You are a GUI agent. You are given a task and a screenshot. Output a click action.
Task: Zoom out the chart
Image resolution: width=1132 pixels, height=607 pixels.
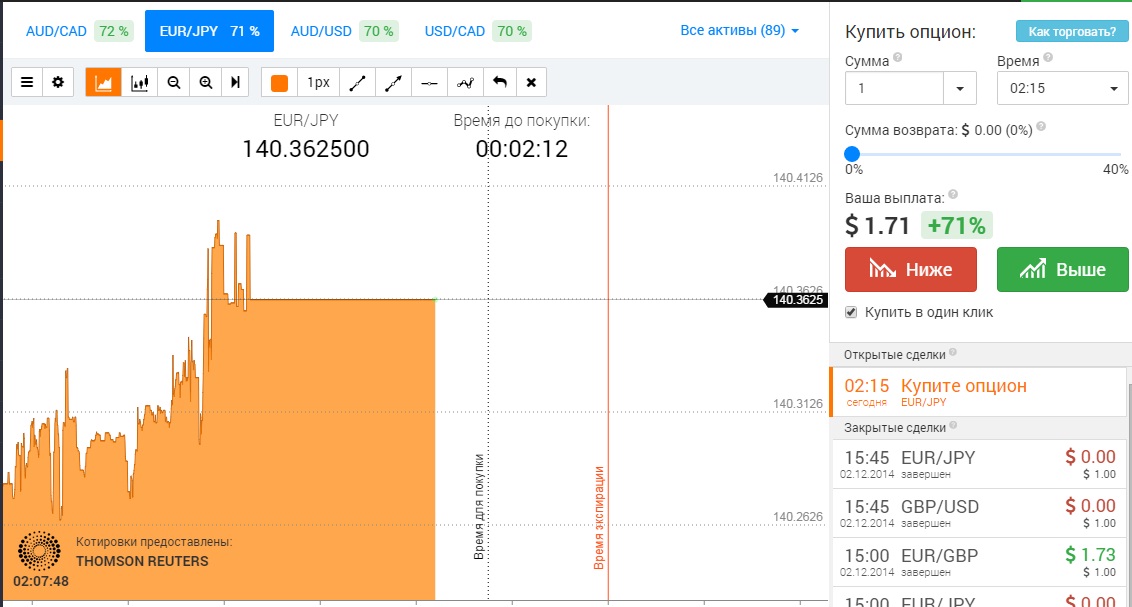pyautogui.click(x=173, y=82)
